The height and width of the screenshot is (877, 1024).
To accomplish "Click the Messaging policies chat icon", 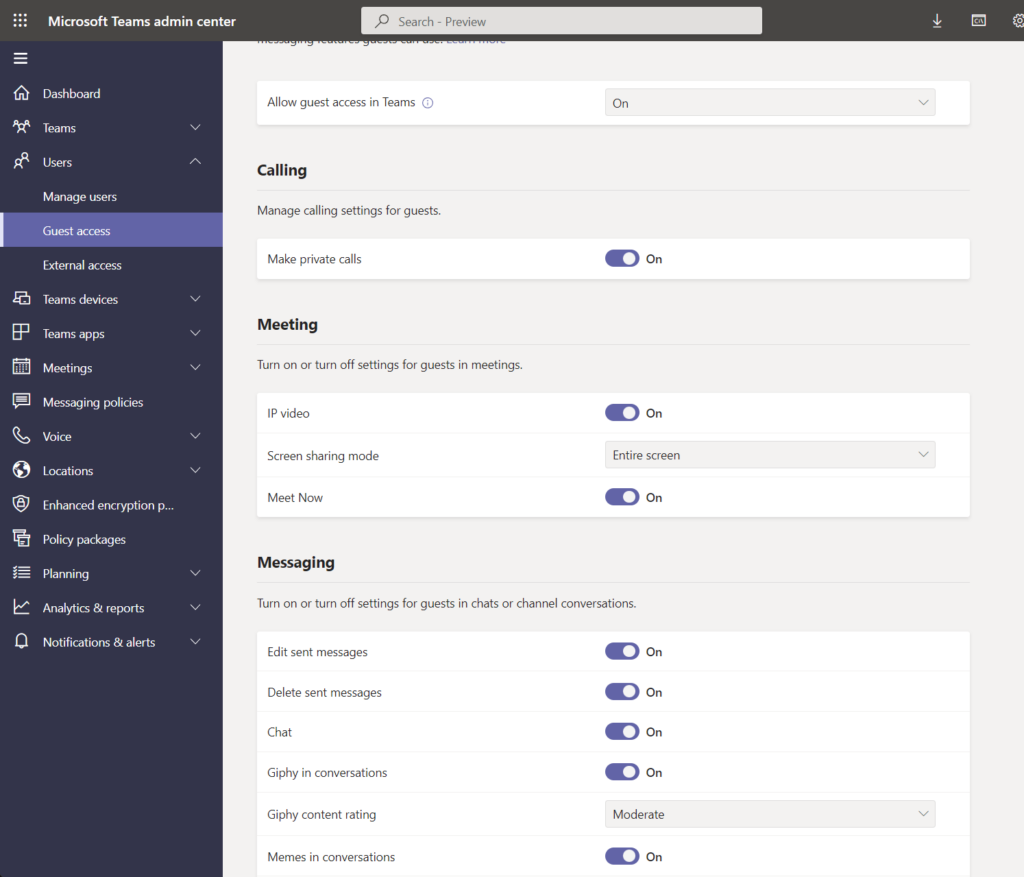I will [22, 401].
